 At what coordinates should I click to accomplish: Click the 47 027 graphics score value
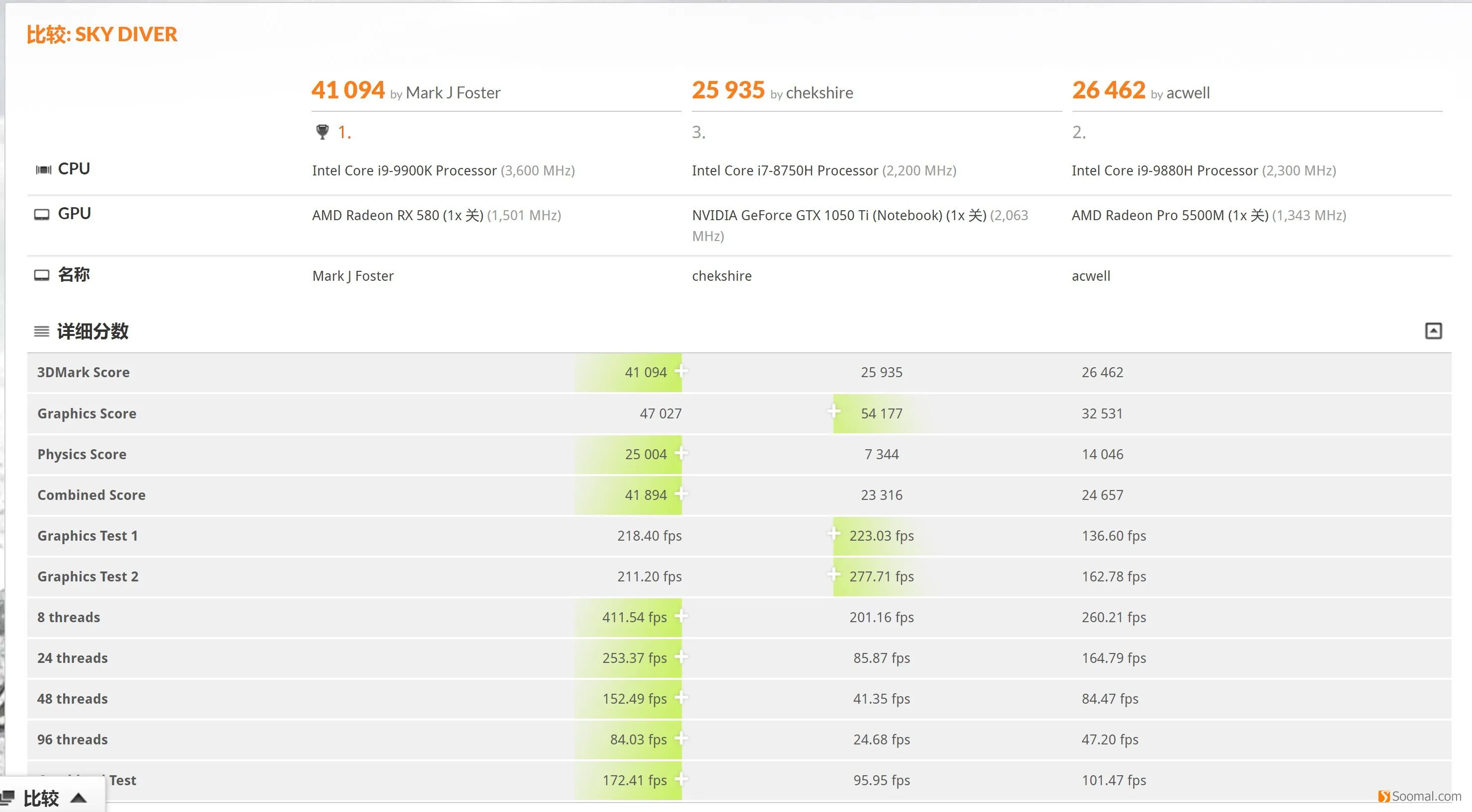660,414
